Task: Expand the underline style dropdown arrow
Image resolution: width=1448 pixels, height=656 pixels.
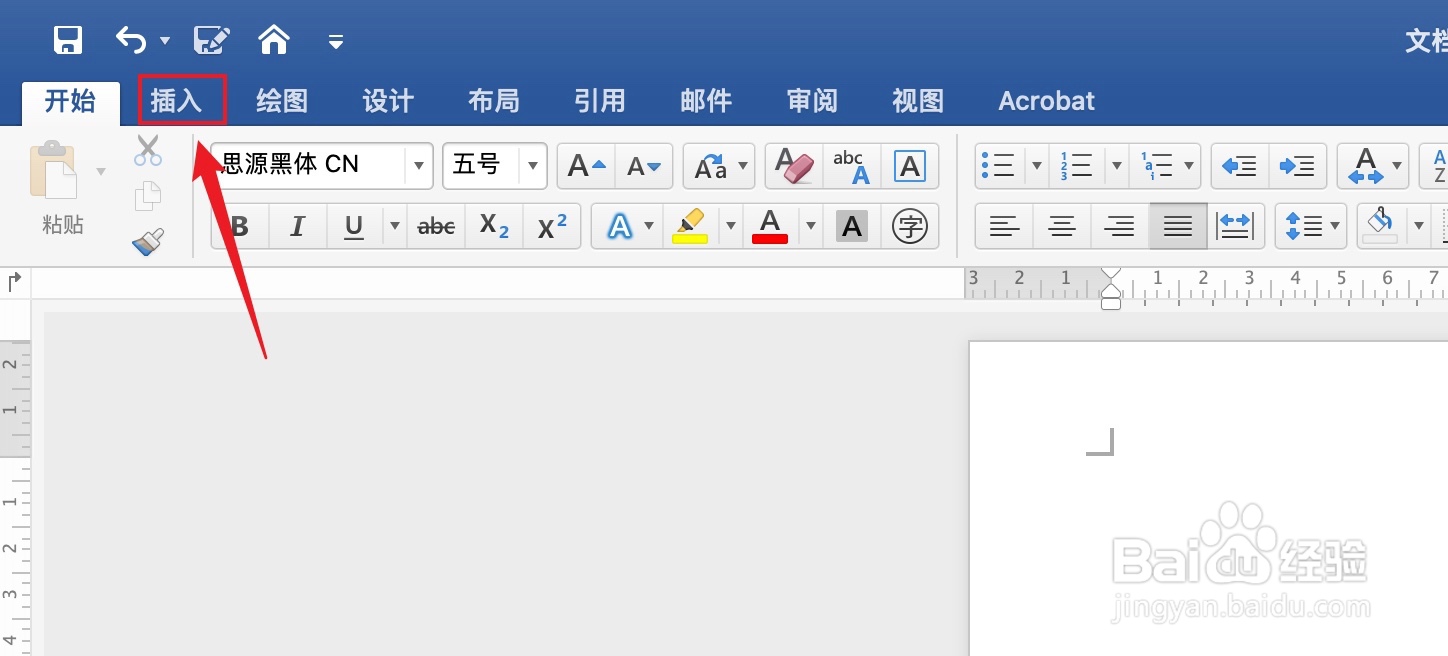Action: [x=395, y=226]
